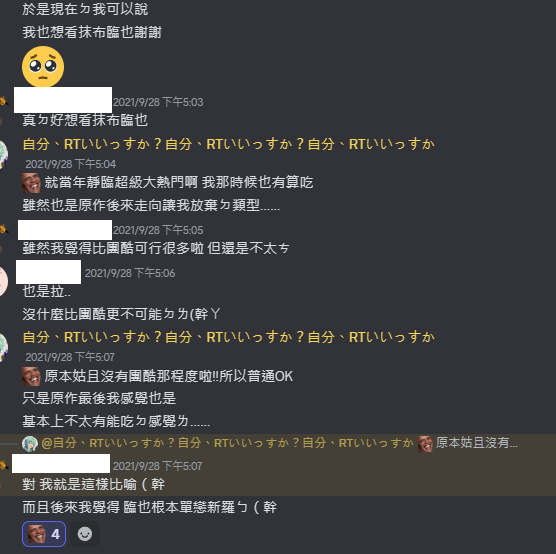
Task: Click the redacted username beside the 5:06 timestamp
Action: pyautogui.click(x=49, y=272)
